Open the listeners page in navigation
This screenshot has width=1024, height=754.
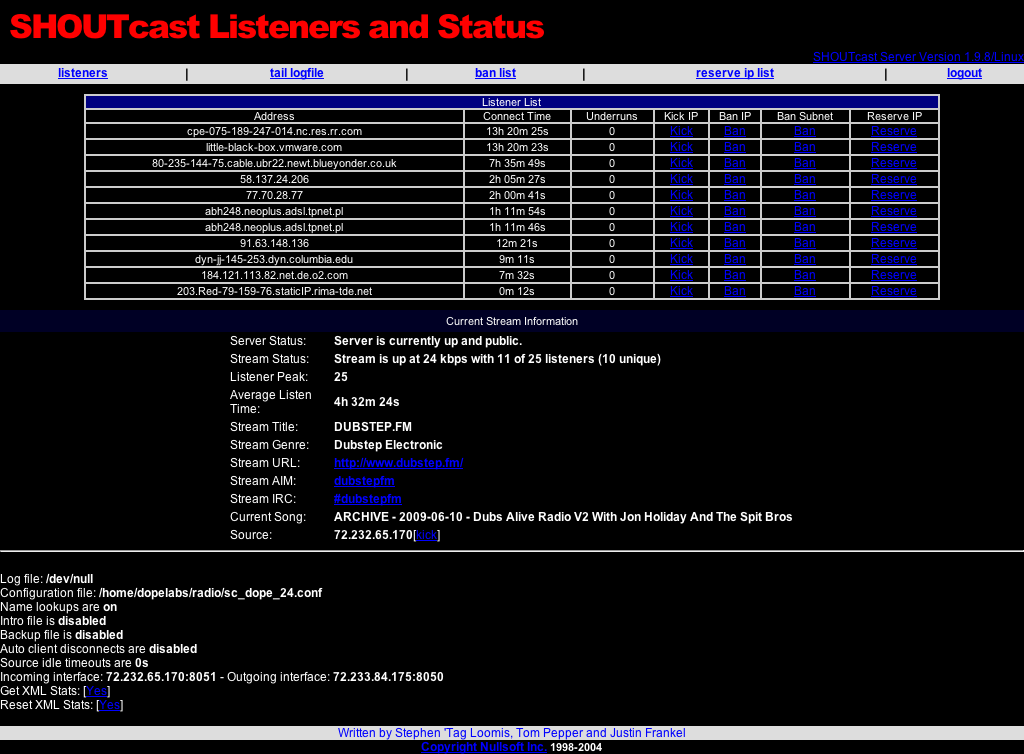click(x=82, y=73)
